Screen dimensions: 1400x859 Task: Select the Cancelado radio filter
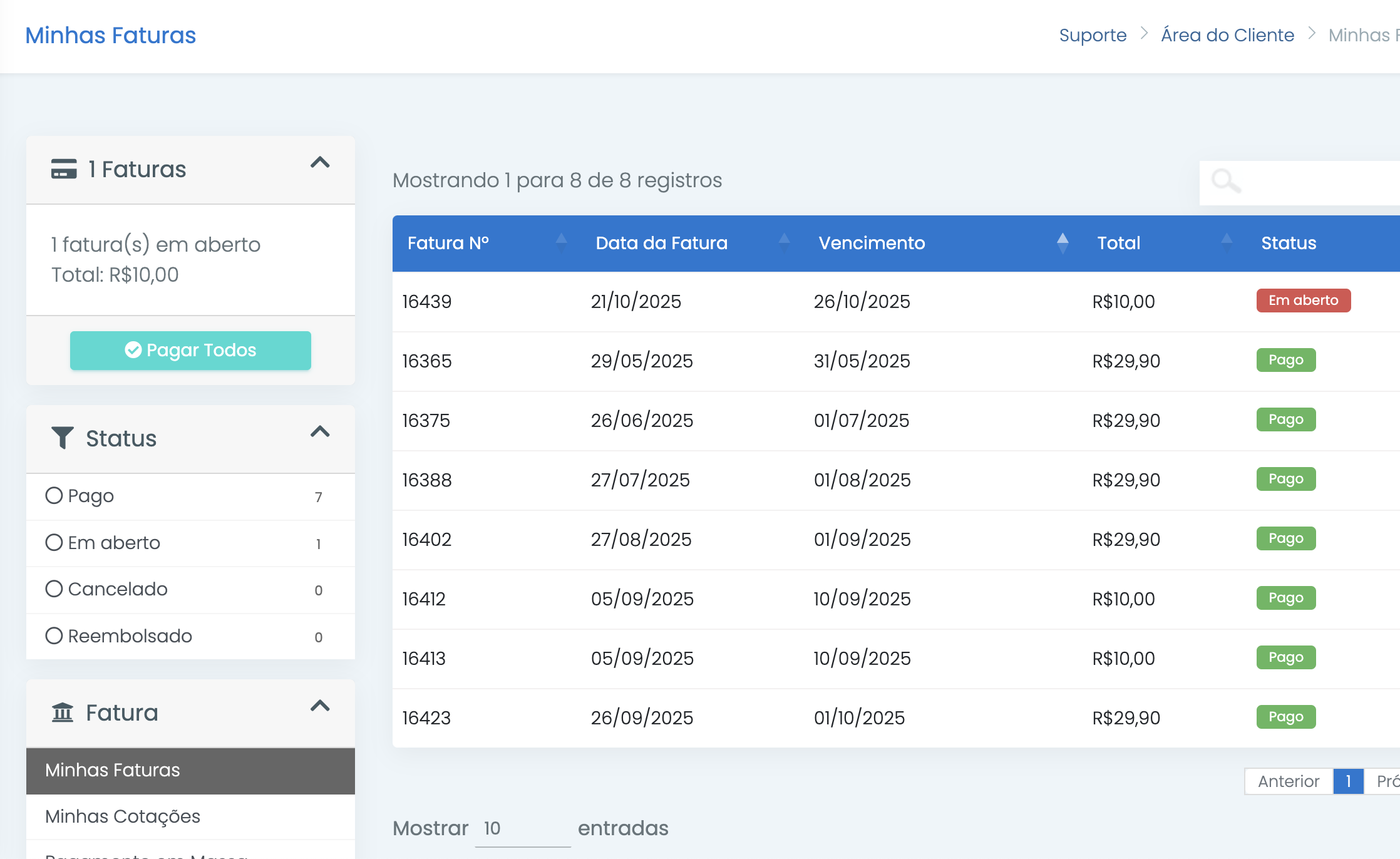54,589
